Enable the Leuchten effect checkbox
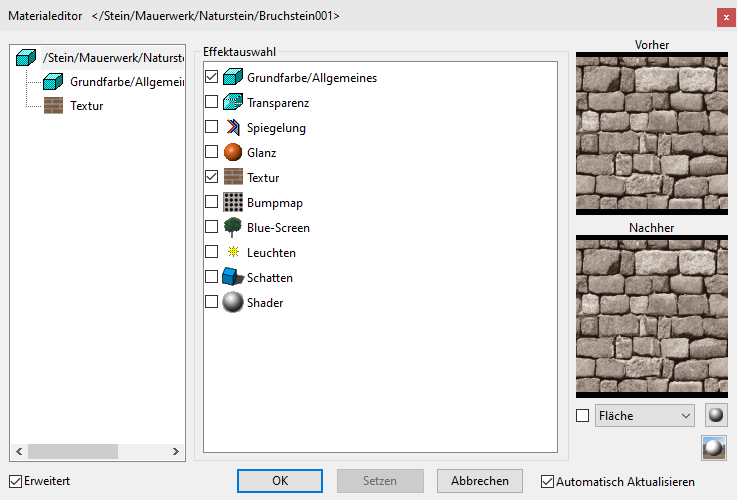This screenshot has width=737, height=500. 212,251
